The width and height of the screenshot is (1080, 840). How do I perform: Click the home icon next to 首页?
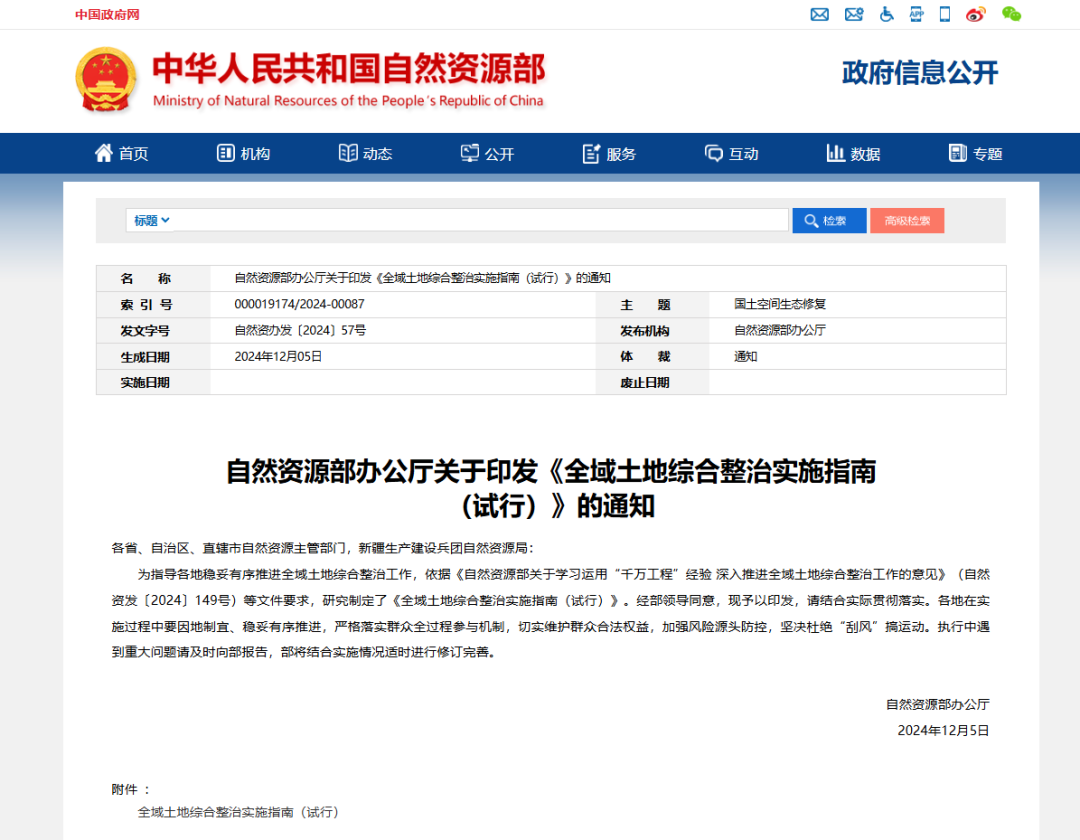pyautogui.click(x=103, y=153)
